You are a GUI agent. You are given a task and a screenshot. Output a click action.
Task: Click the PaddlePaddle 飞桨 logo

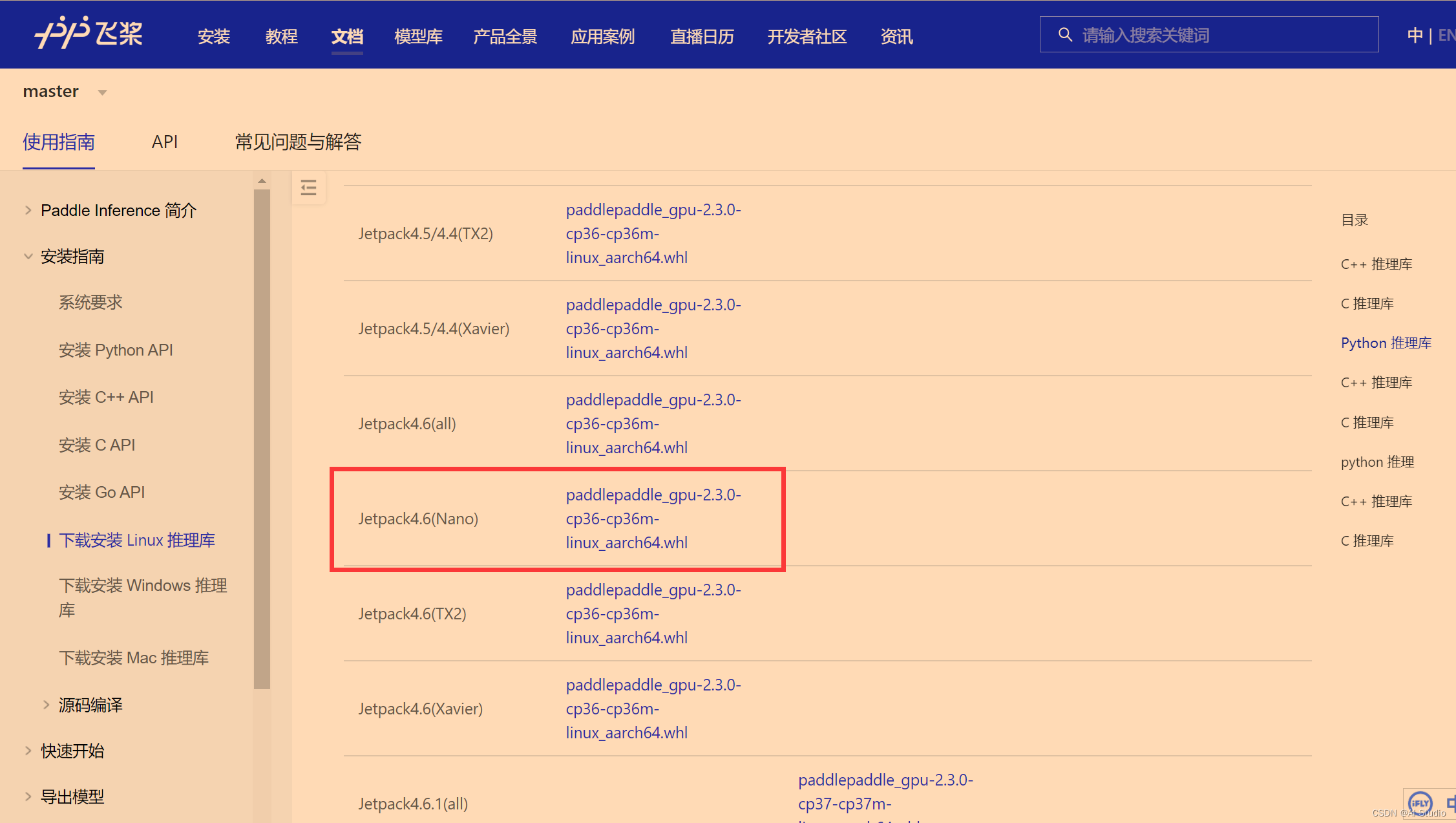pos(89,33)
